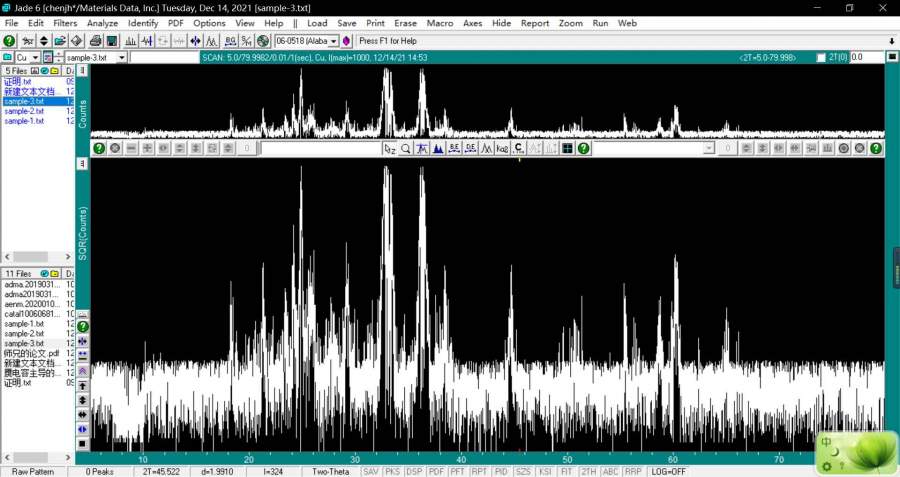Click the S/M search-match icon

pos(246,41)
